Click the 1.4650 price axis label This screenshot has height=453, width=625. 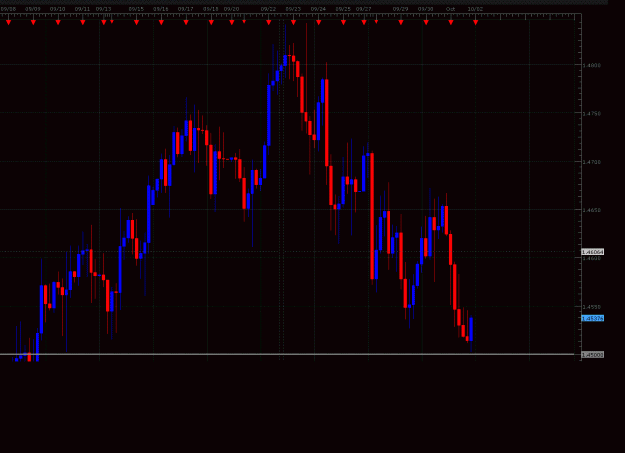(592, 210)
